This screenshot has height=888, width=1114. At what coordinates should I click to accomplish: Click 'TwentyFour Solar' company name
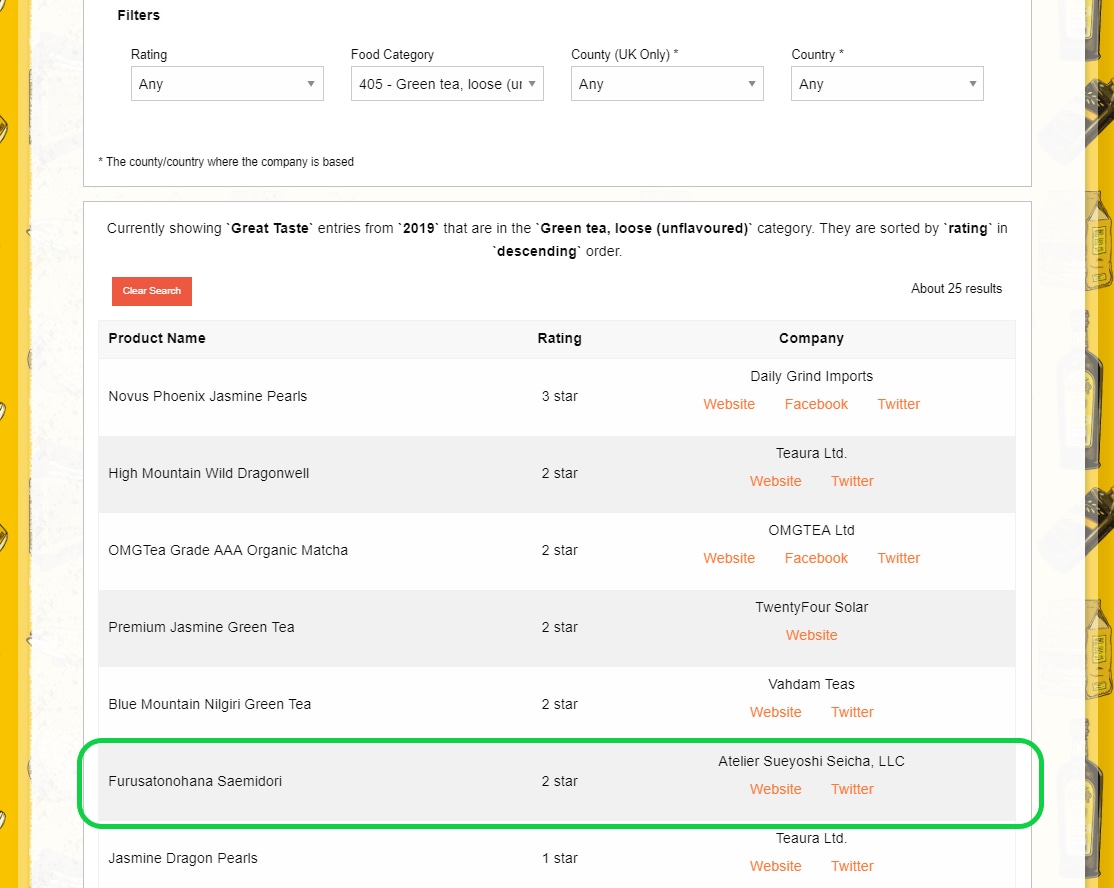tap(811, 607)
